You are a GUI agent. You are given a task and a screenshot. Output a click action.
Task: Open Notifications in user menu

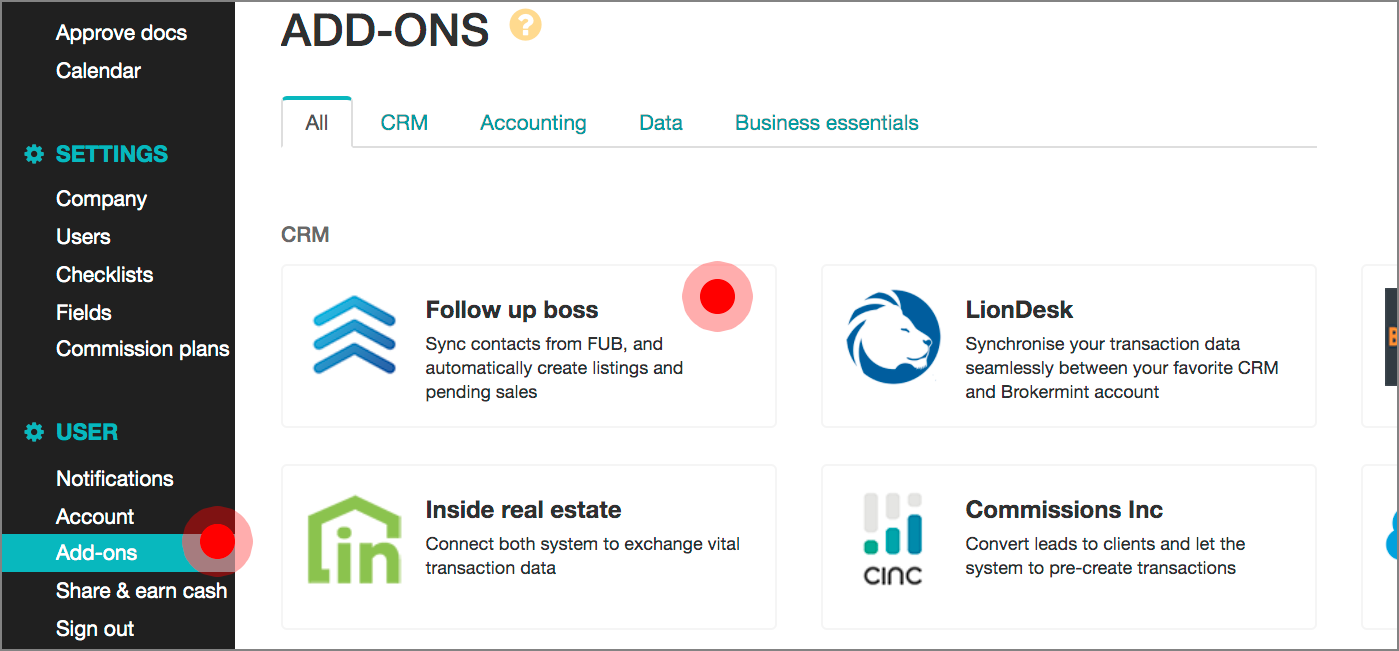pos(114,479)
